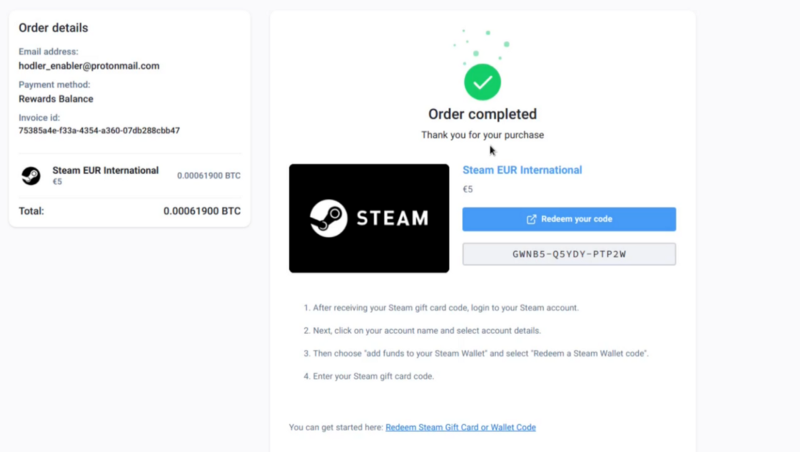Image resolution: width=800 pixels, height=452 pixels.
Task: Click the small Steam logo icon in order details
Action: pyautogui.click(x=31, y=175)
